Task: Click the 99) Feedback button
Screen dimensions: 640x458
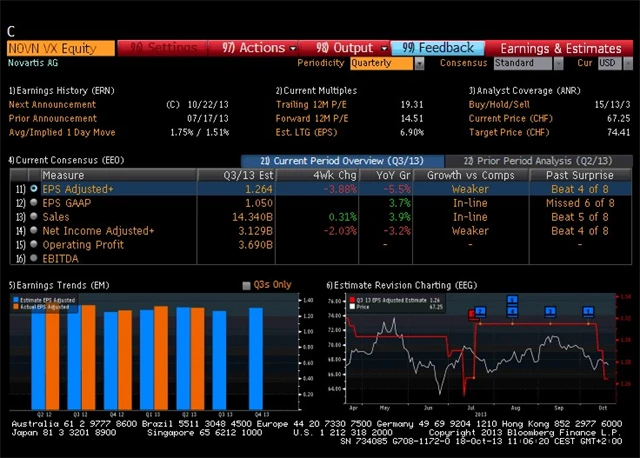Action: (438, 48)
